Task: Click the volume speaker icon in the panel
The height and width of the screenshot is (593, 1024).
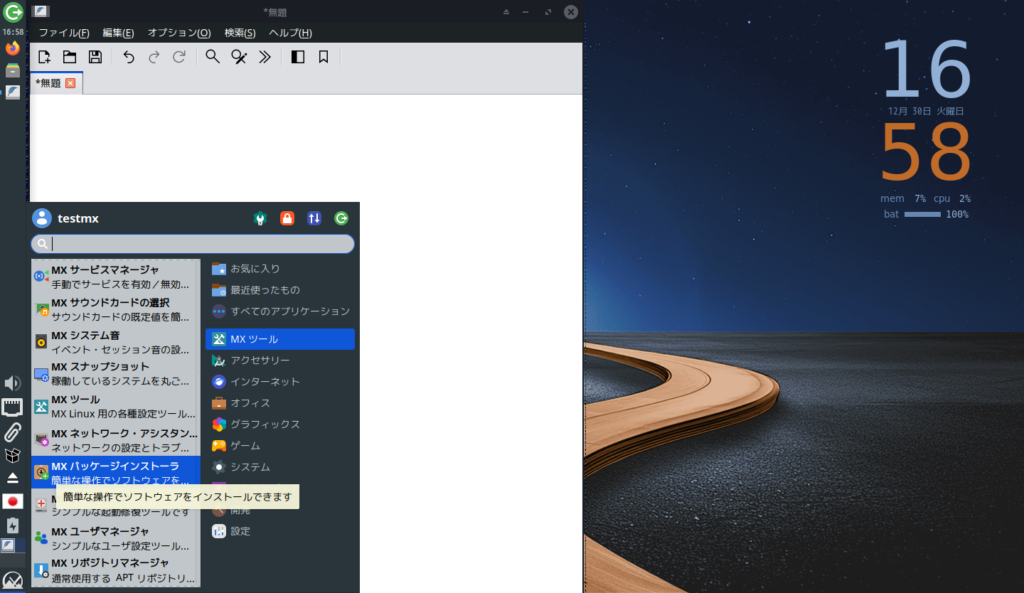Action: coord(12,383)
